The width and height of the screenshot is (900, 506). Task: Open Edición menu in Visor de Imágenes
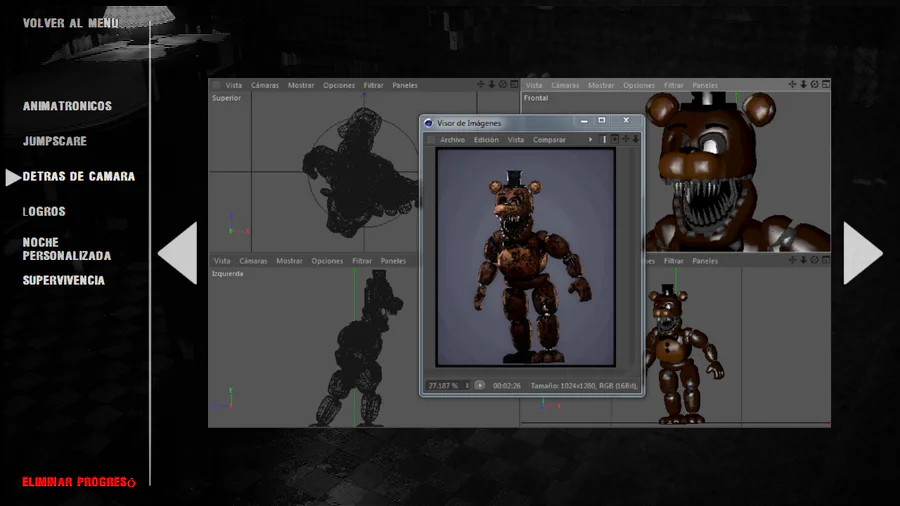click(486, 139)
